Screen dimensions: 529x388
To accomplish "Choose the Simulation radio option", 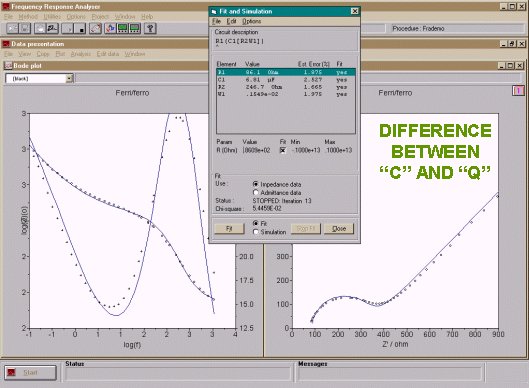I will (255, 232).
